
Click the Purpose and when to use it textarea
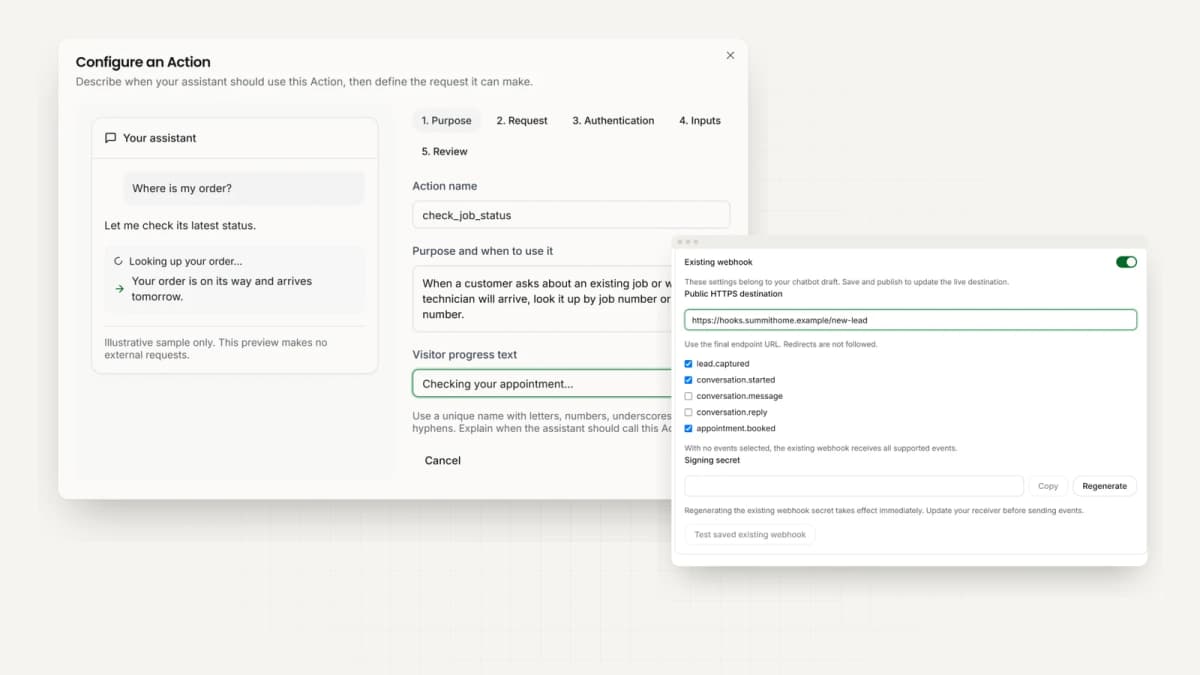click(x=543, y=299)
